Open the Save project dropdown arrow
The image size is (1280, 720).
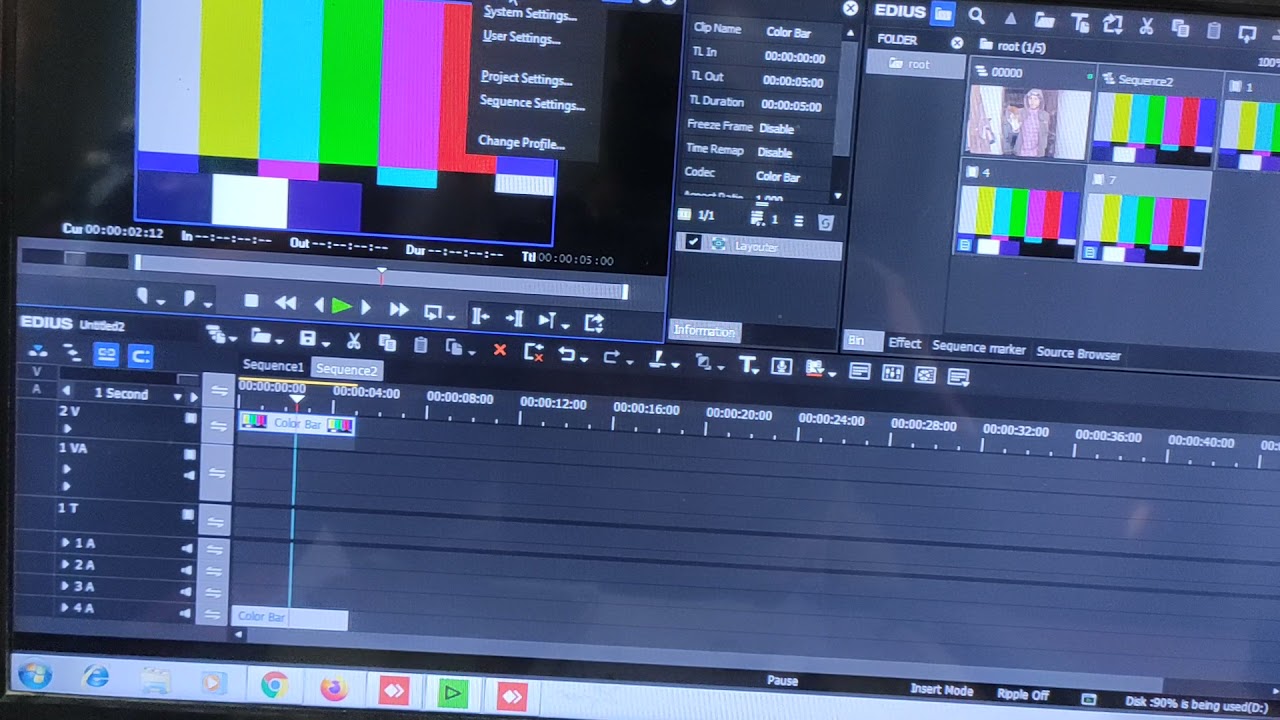pyautogui.click(x=325, y=343)
